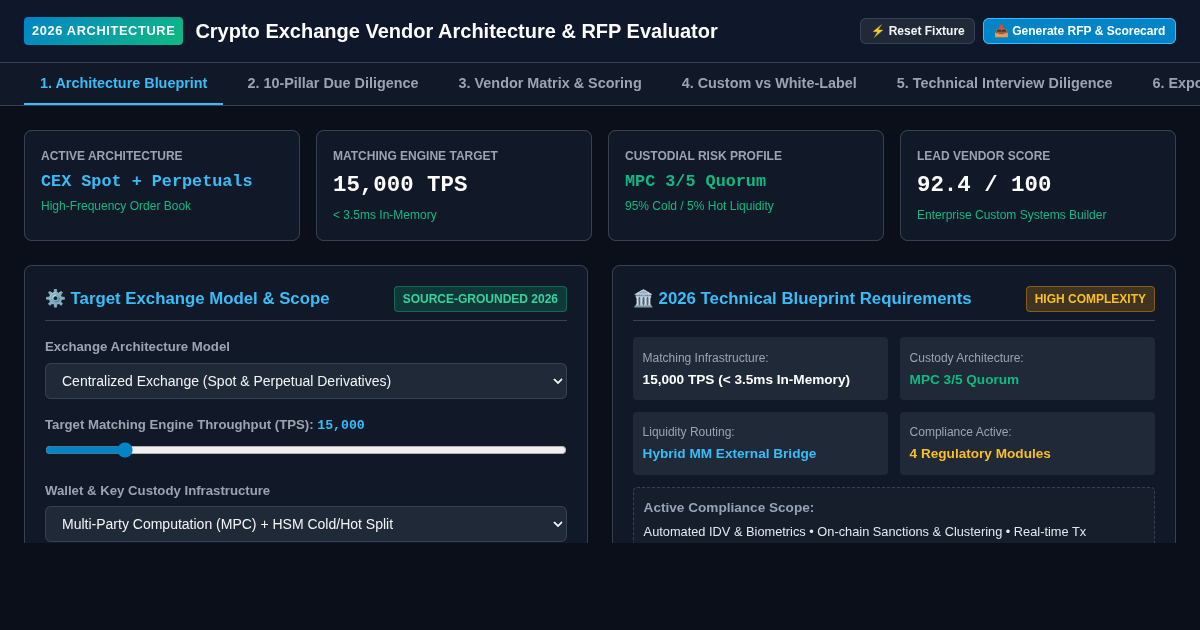Click the 95% Cold / 5% Hot Liquidity text

coord(699,206)
